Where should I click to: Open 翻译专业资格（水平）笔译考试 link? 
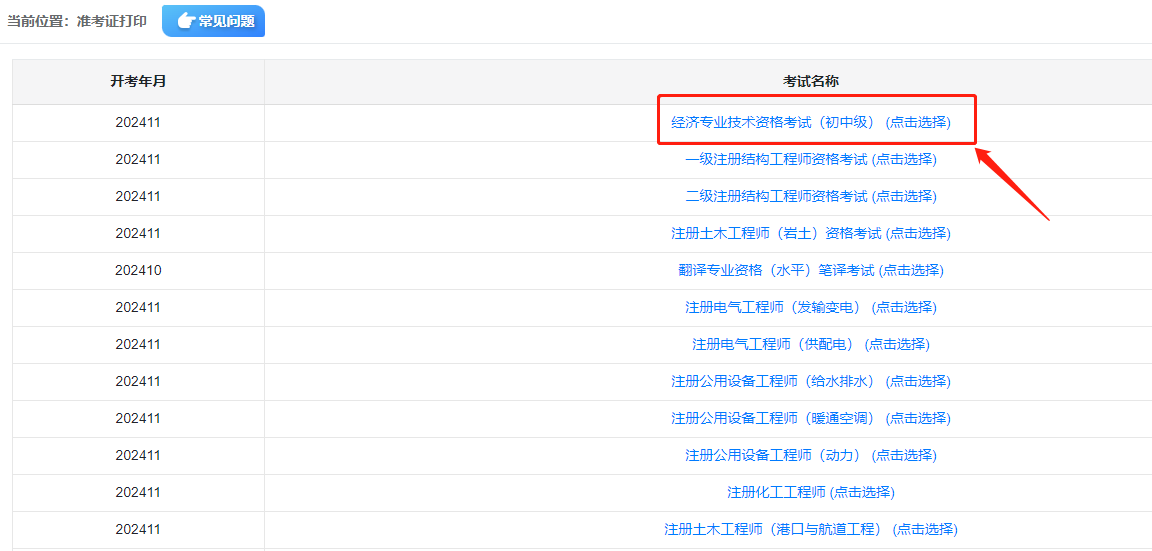(810, 270)
